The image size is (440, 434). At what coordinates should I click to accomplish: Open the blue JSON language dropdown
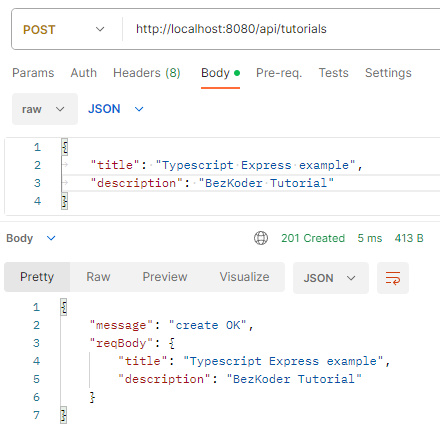(x=115, y=109)
